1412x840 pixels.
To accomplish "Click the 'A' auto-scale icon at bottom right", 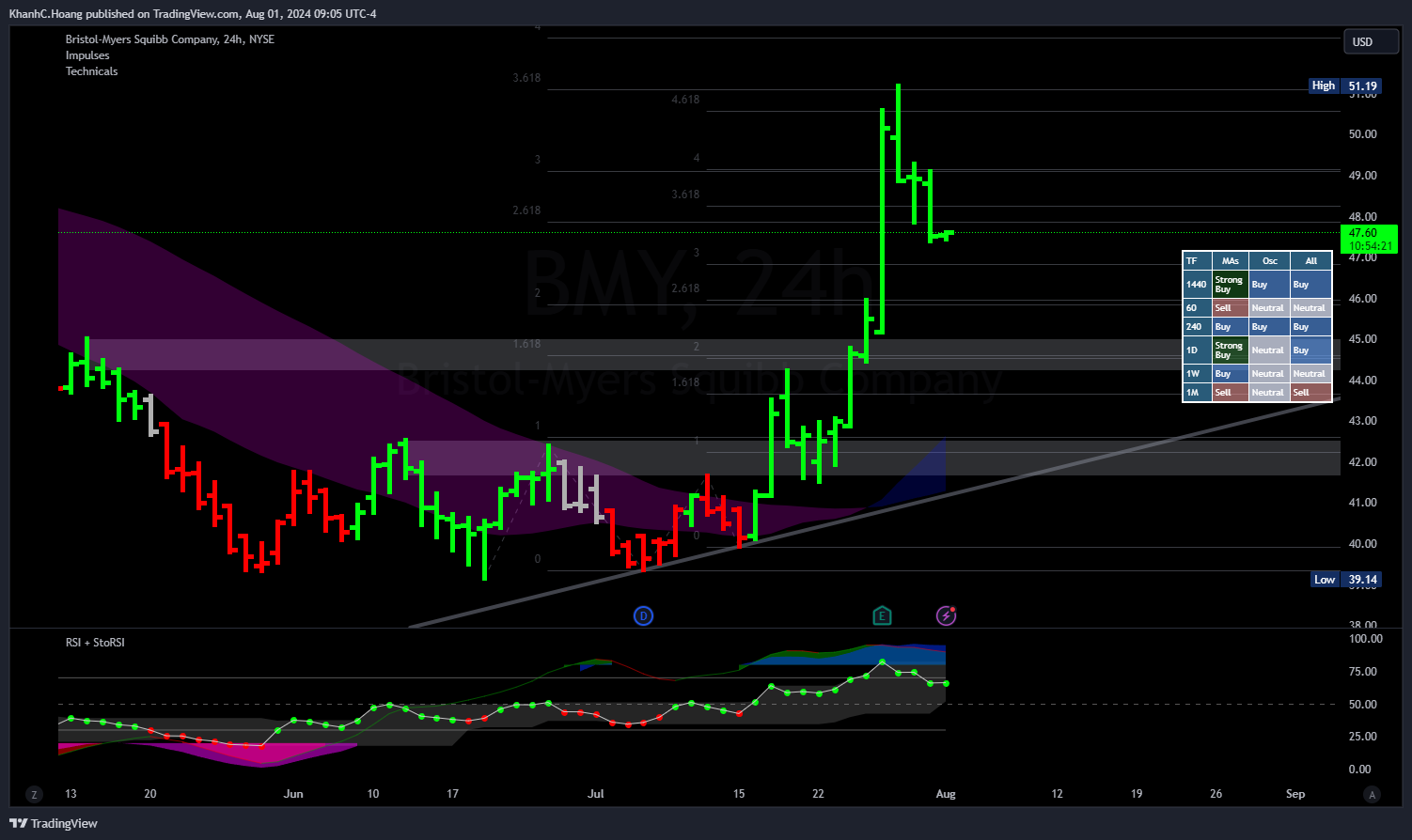I will pos(1373,795).
